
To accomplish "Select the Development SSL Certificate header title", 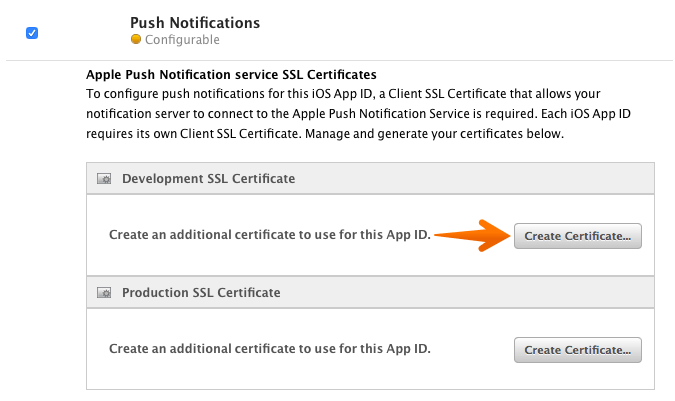I will tap(208, 179).
